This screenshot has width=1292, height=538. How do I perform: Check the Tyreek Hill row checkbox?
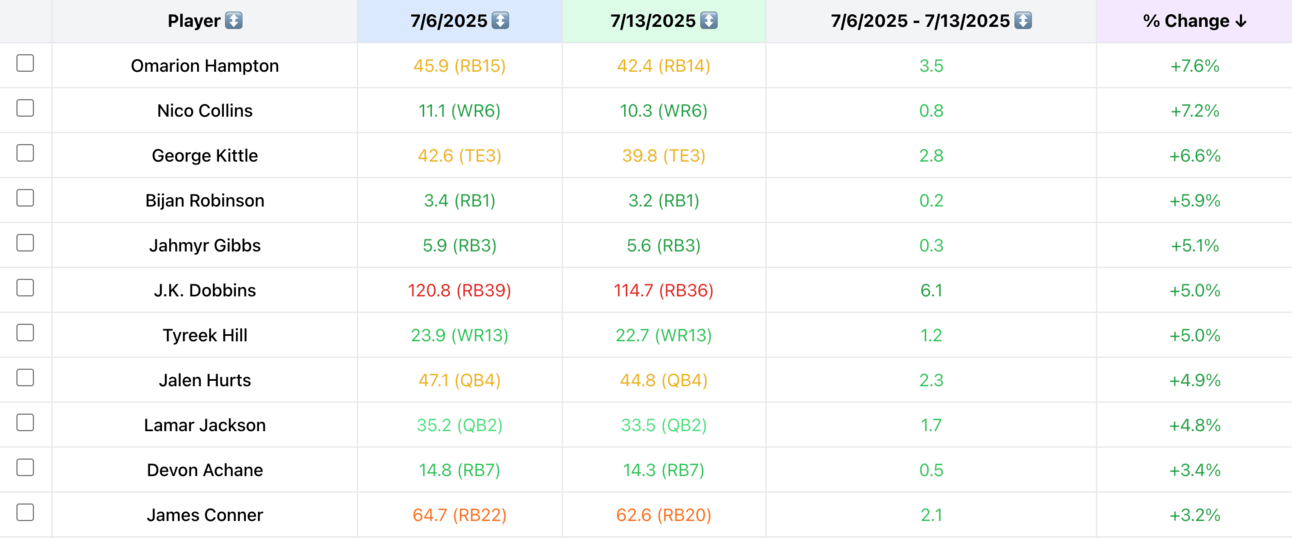pyautogui.click(x=25, y=333)
